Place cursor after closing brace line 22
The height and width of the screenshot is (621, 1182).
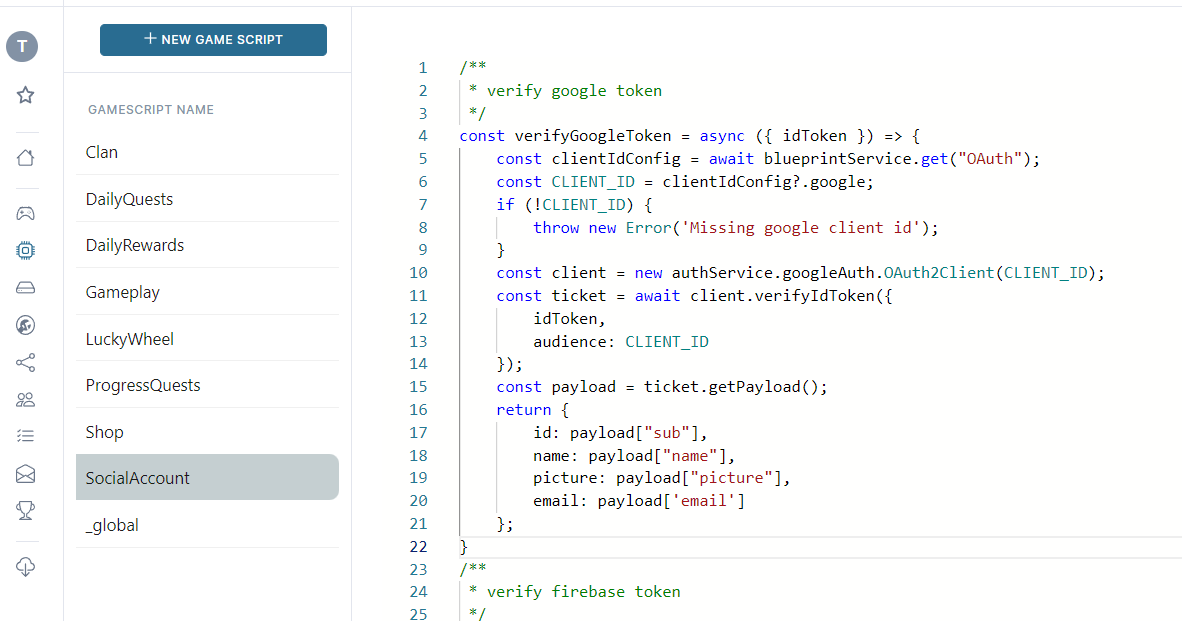pos(469,546)
